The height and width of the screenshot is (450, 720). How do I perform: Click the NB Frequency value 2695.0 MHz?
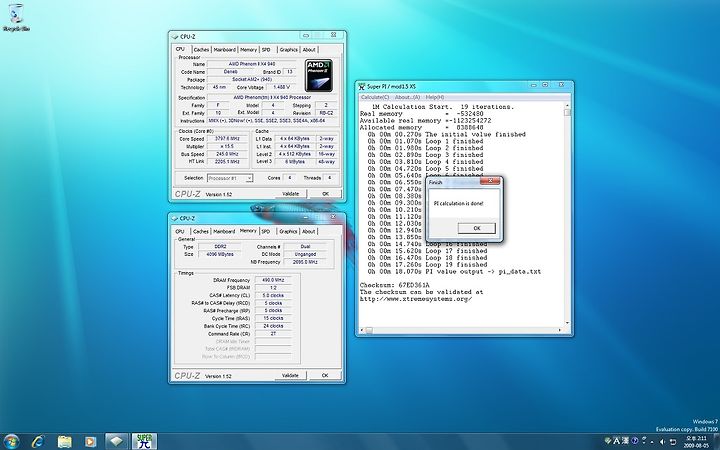click(305, 262)
